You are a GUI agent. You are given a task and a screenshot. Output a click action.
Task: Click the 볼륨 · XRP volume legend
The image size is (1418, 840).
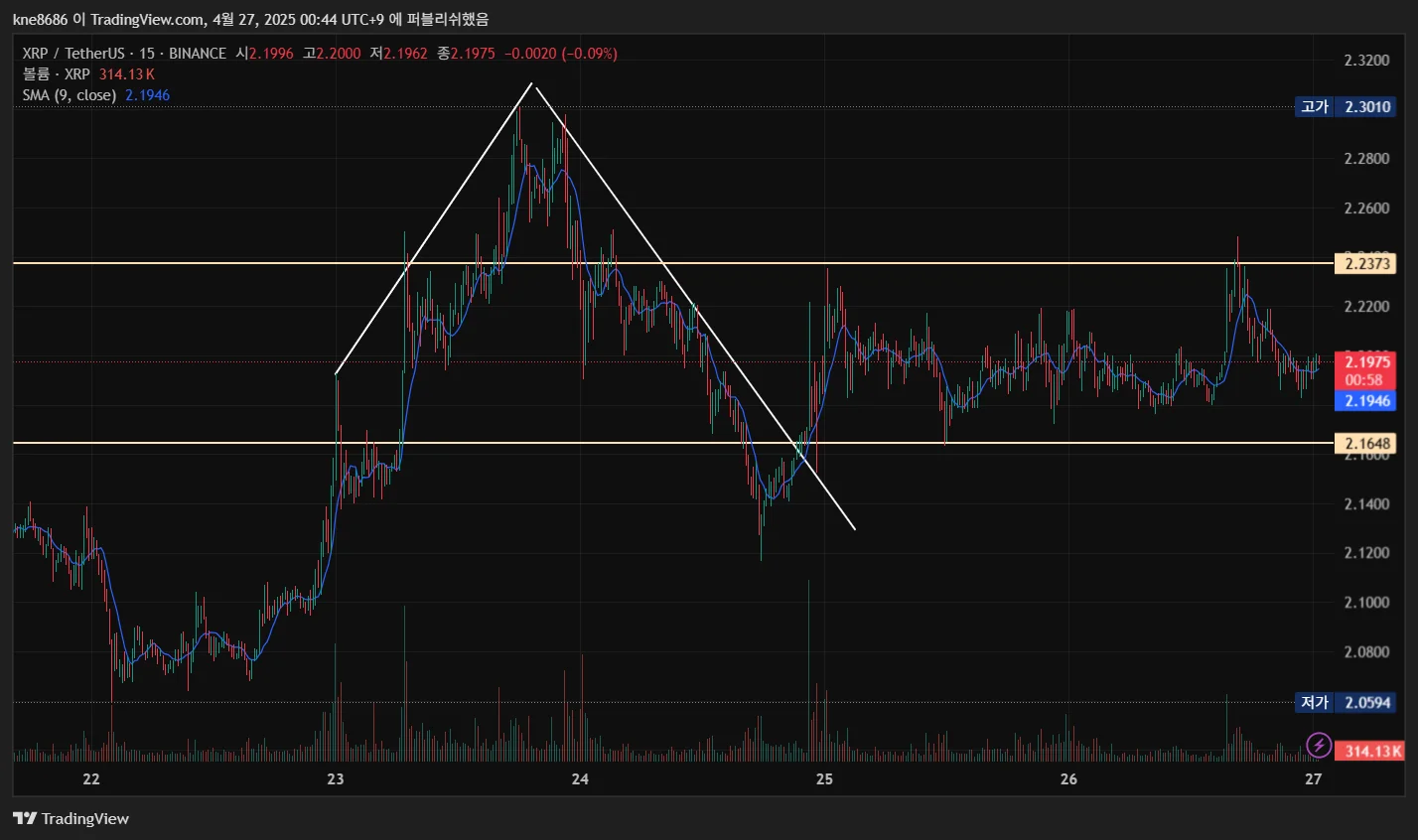pos(57,74)
